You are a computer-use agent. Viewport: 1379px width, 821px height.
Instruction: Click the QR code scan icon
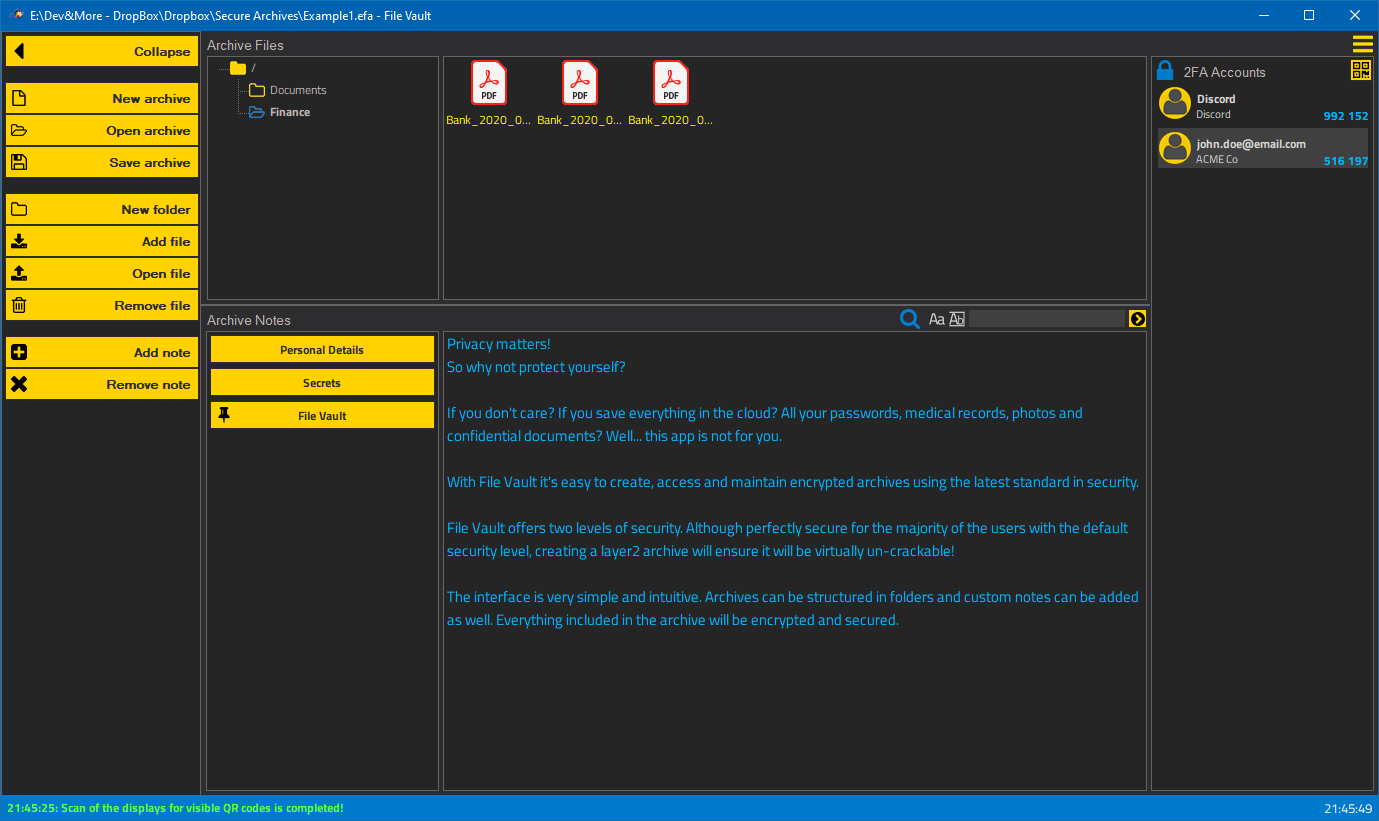coord(1361,69)
